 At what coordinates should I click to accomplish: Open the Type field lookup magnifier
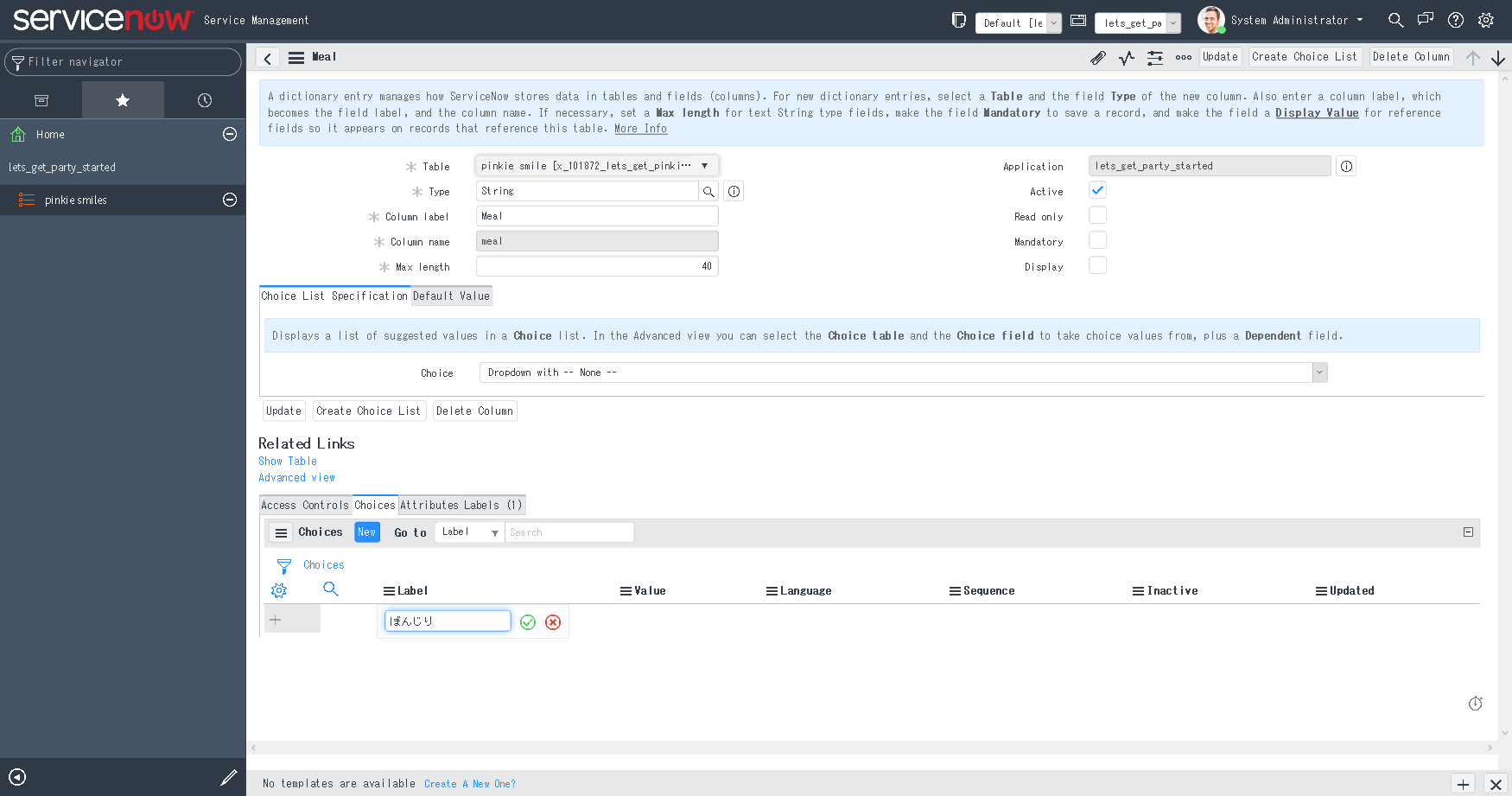708,190
